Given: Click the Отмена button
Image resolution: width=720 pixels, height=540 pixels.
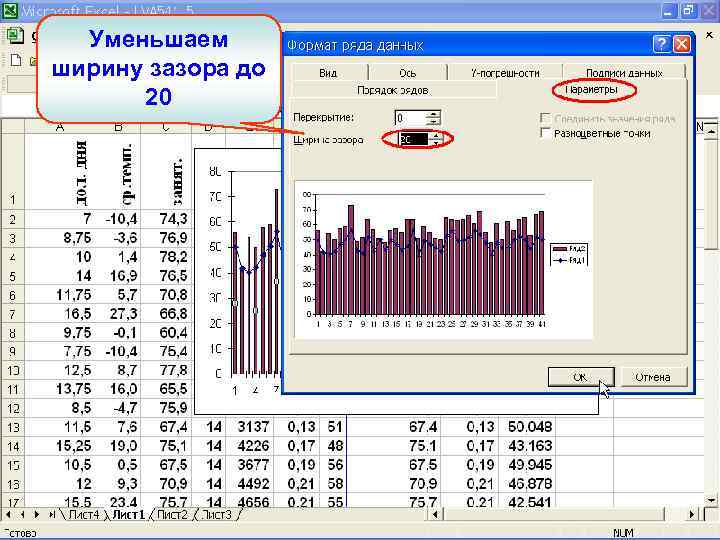Looking at the screenshot, I should tap(652, 377).
